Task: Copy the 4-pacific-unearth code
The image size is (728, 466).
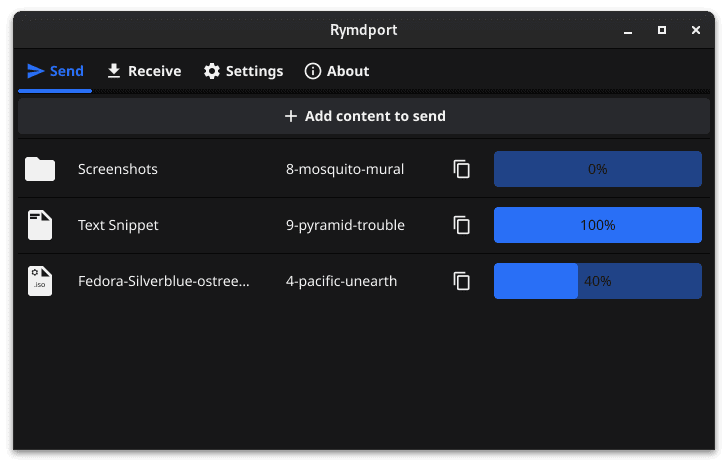Action: [x=461, y=281]
